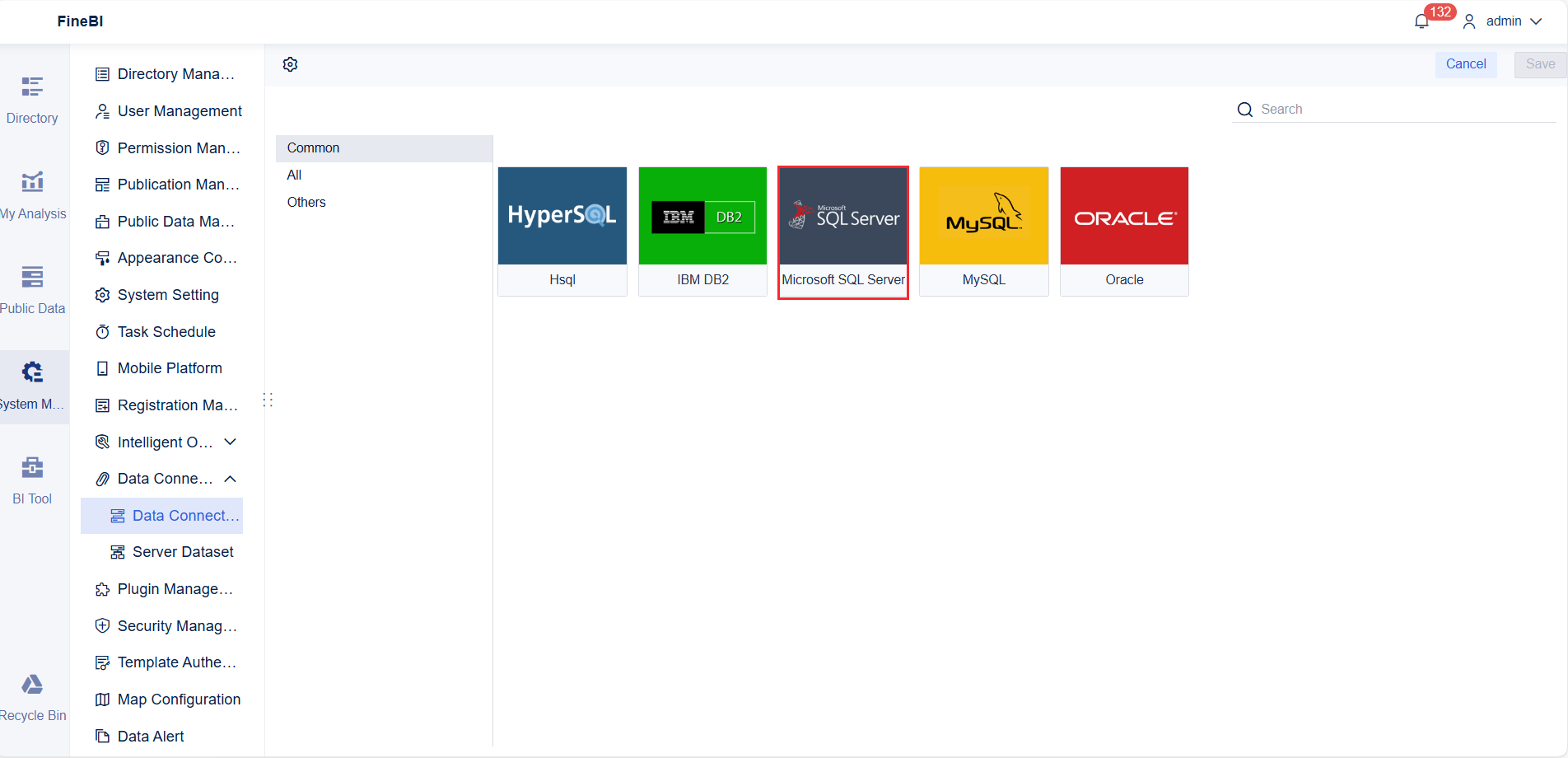This screenshot has height=758, width=1568.
Task: Select the Common category tab
Action: [x=384, y=148]
